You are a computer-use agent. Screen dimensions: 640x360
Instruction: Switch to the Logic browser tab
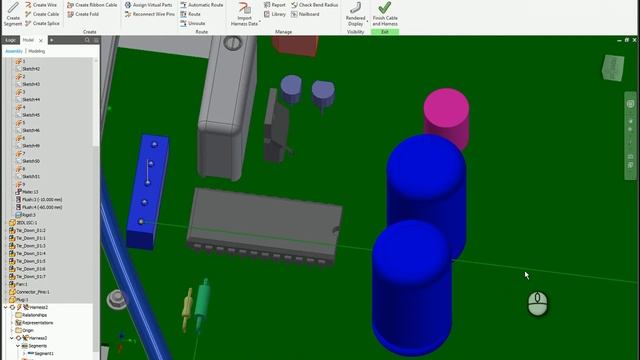pyautogui.click(x=11, y=40)
